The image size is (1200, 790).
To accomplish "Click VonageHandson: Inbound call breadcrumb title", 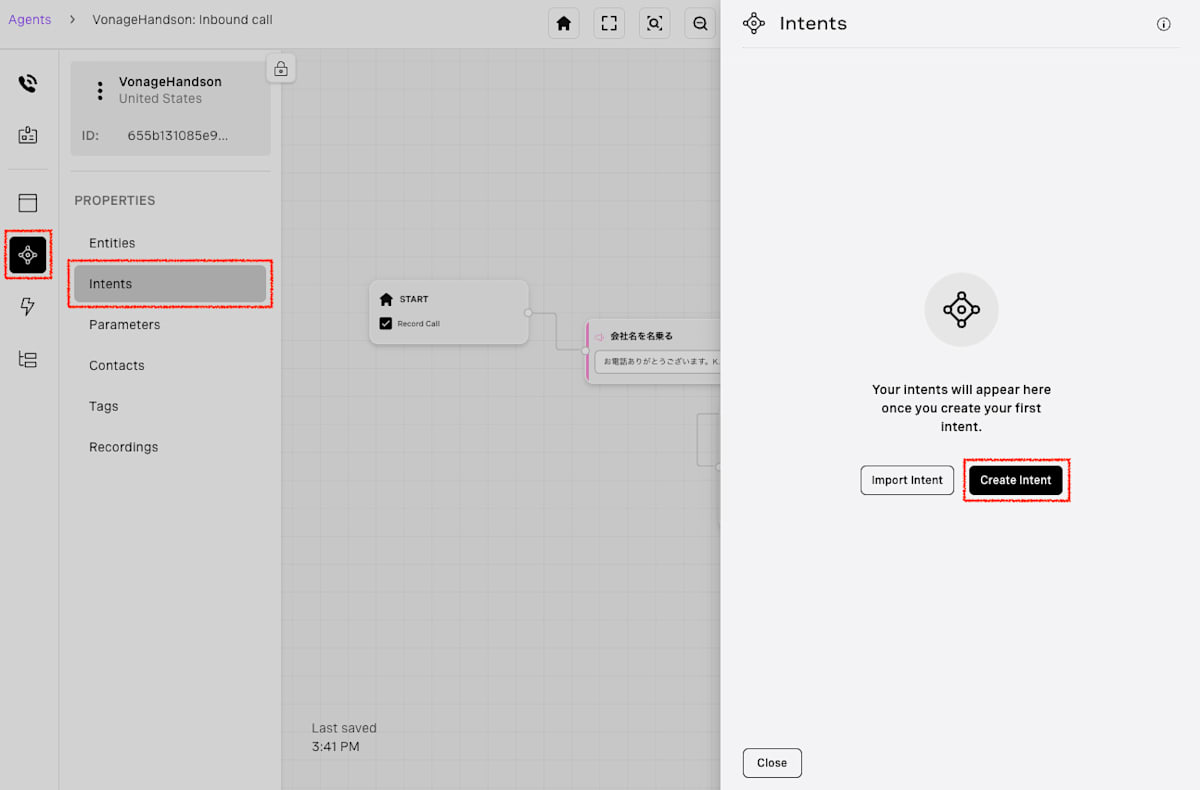I will point(182,20).
